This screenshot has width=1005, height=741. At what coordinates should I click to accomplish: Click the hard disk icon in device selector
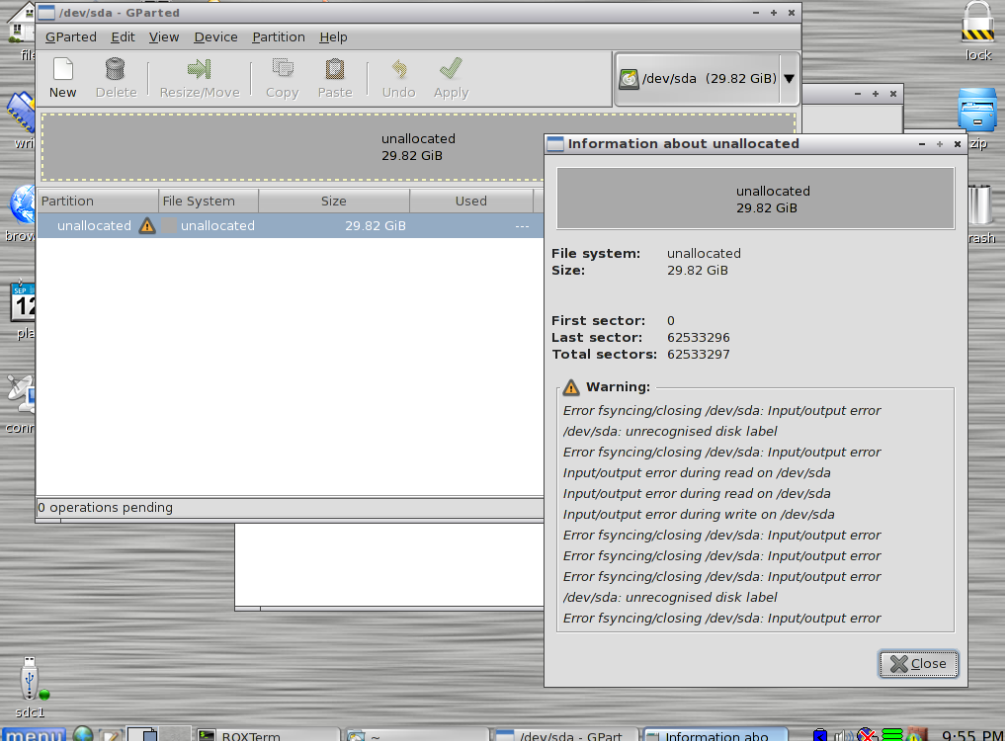(629, 79)
